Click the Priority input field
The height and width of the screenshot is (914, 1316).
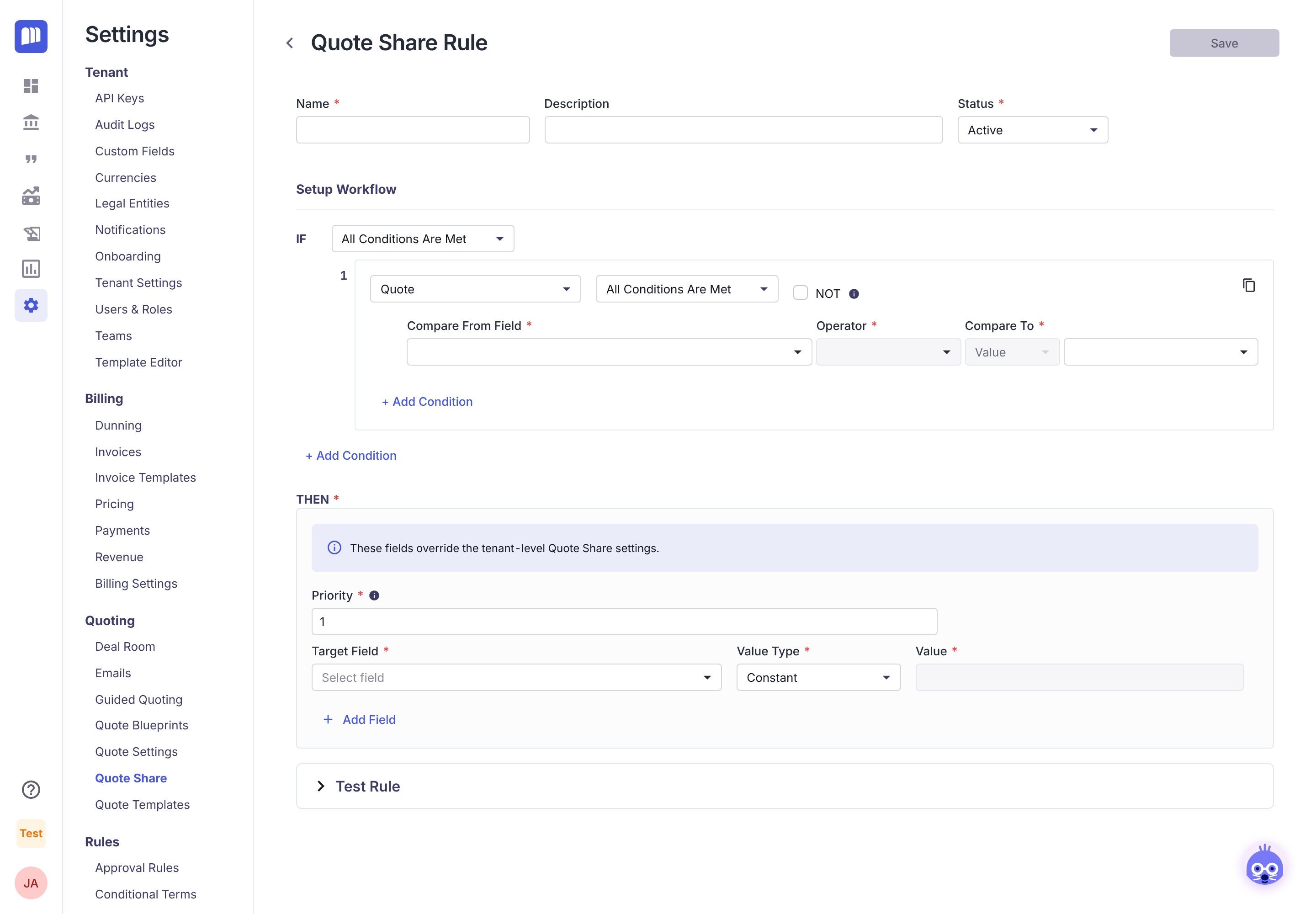[x=624, y=622]
